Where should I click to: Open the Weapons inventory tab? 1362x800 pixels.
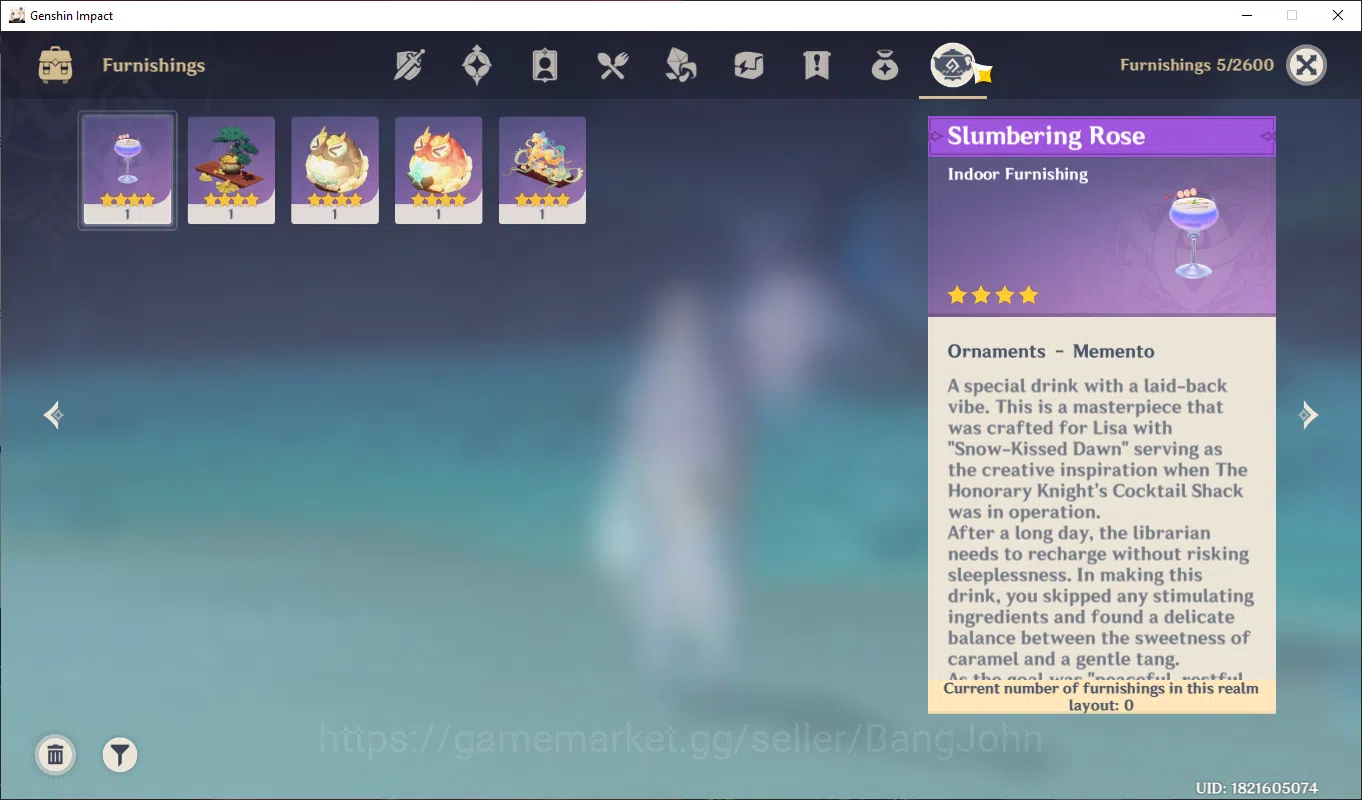(x=409, y=66)
